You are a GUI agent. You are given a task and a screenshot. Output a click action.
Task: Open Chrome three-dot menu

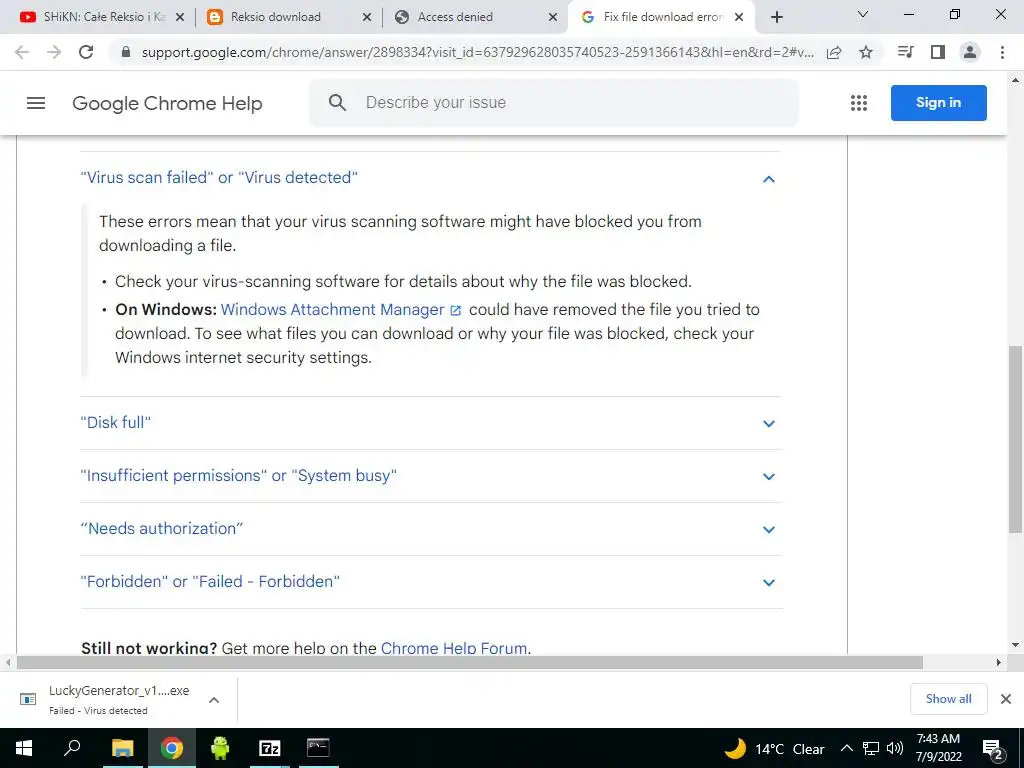[x=1002, y=52]
